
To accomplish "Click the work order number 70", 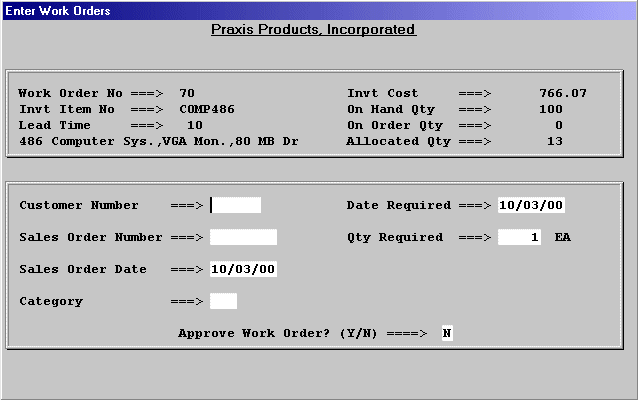I will (x=187, y=93).
